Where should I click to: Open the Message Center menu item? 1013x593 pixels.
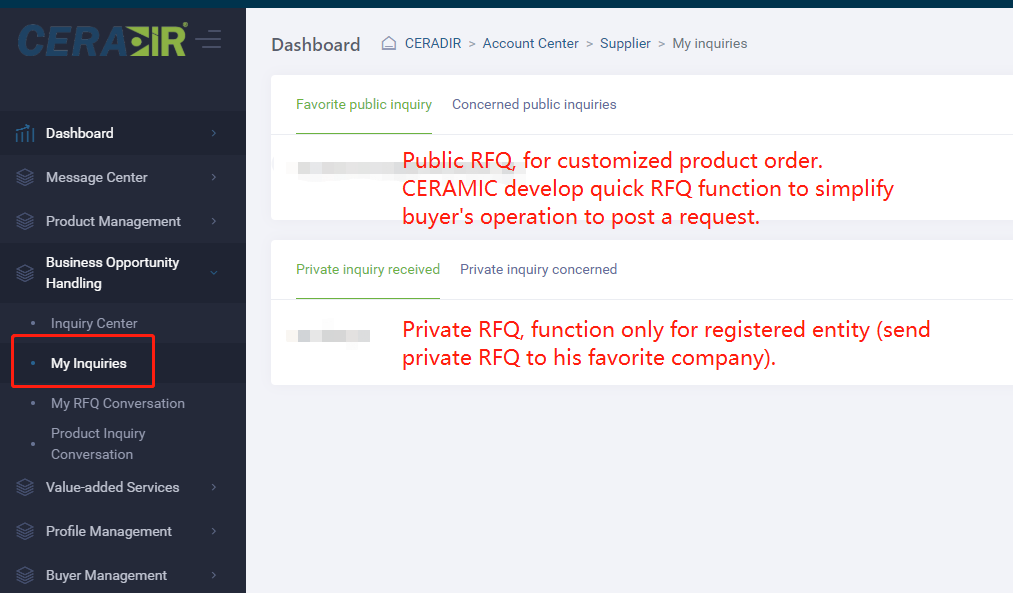coord(123,177)
